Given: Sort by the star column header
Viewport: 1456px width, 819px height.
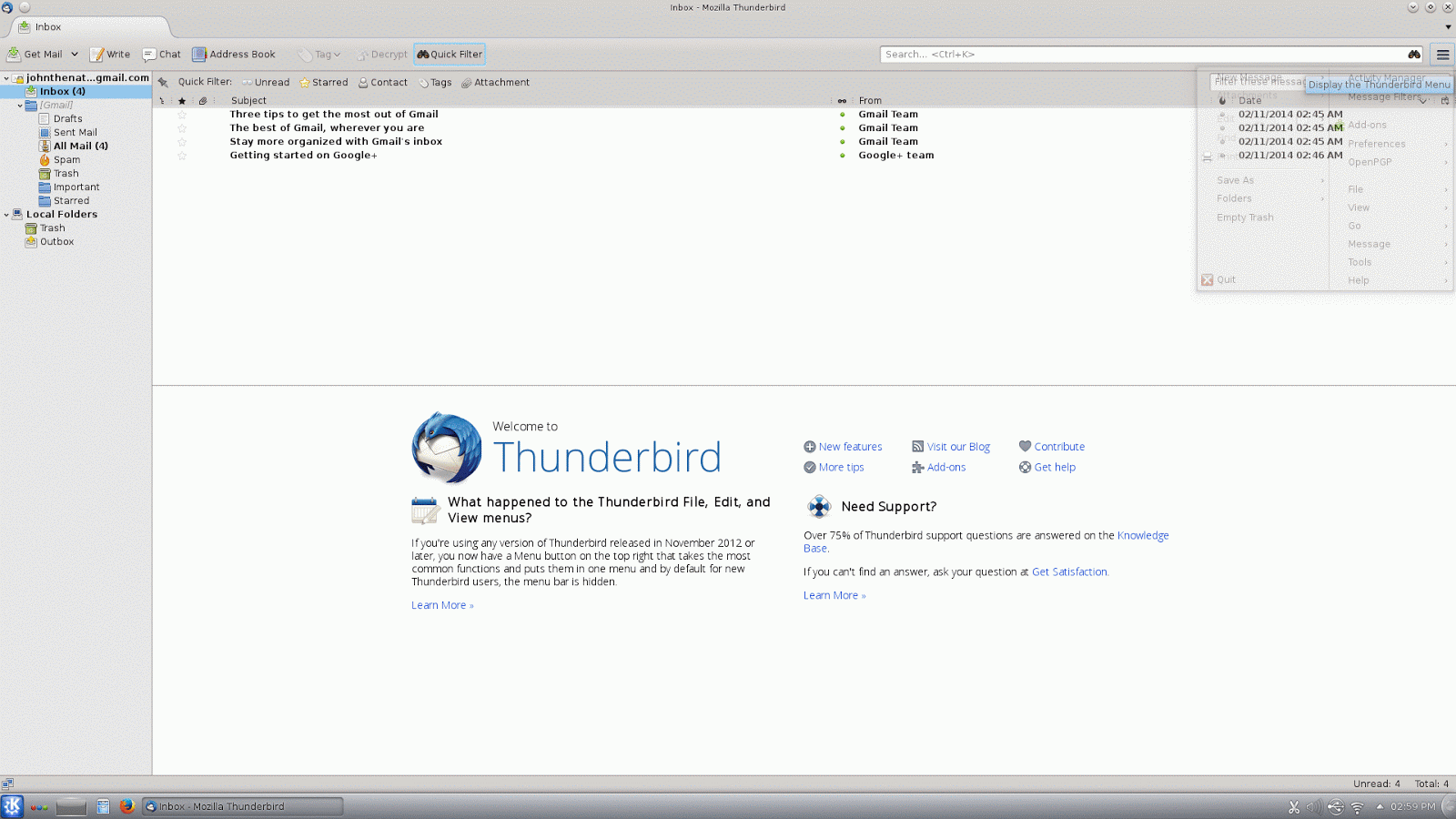Looking at the screenshot, I should 182,101.
